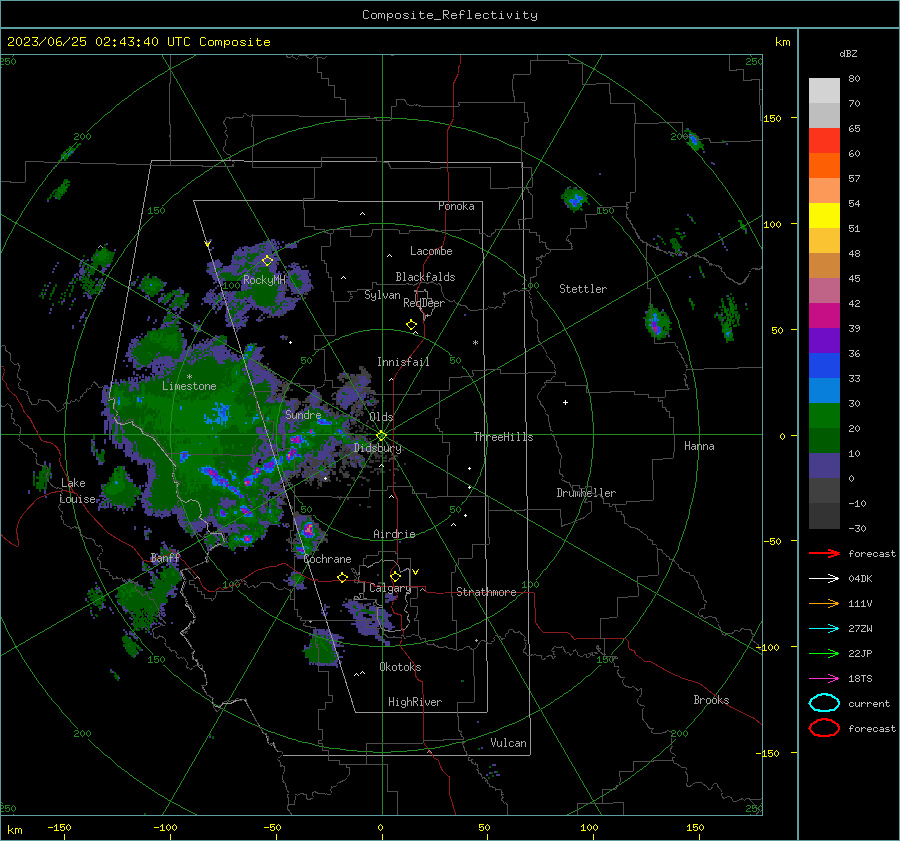This screenshot has width=900, height=841.
Task: Click the Olds city label
Action: (x=381, y=417)
